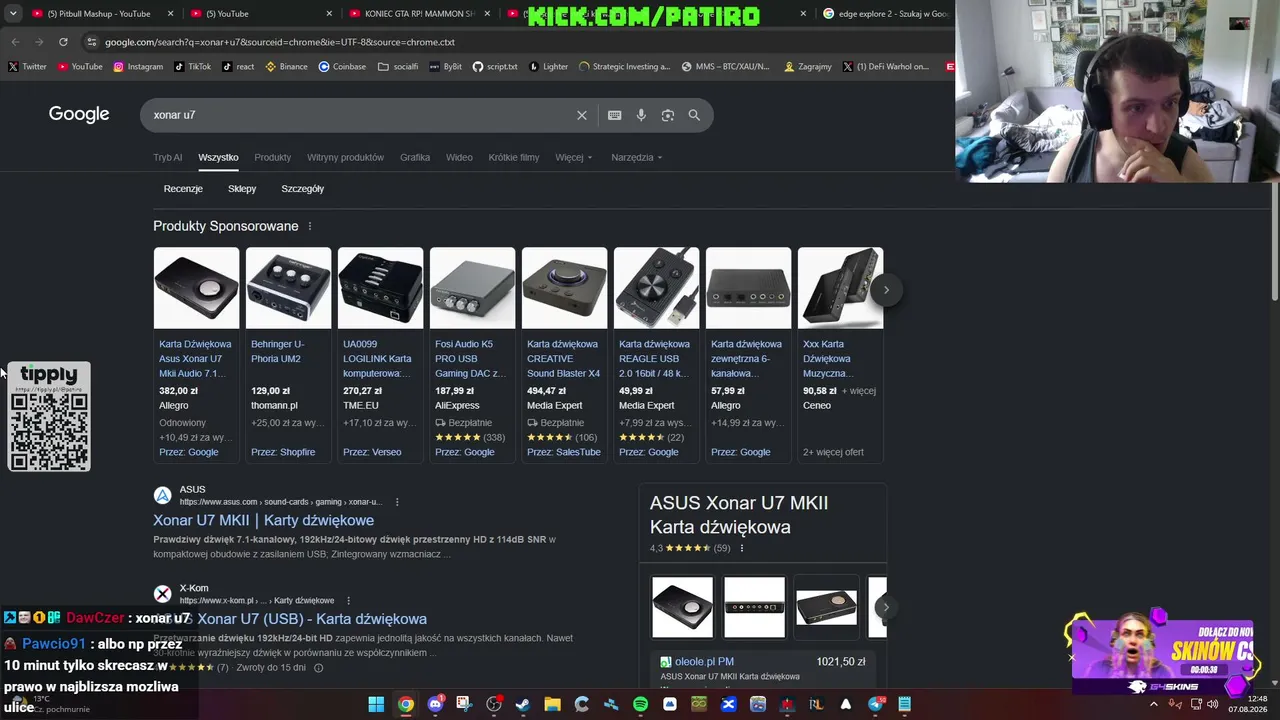
Task: Open more options for the X-Kom result
Action: pos(349,601)
